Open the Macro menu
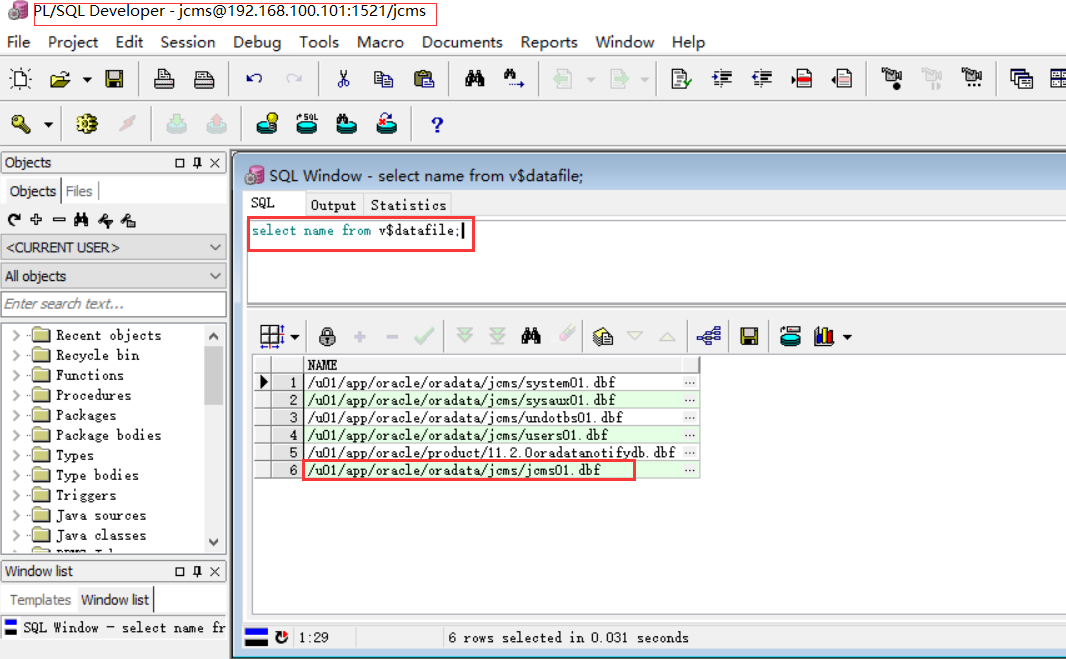 (380, 42)
